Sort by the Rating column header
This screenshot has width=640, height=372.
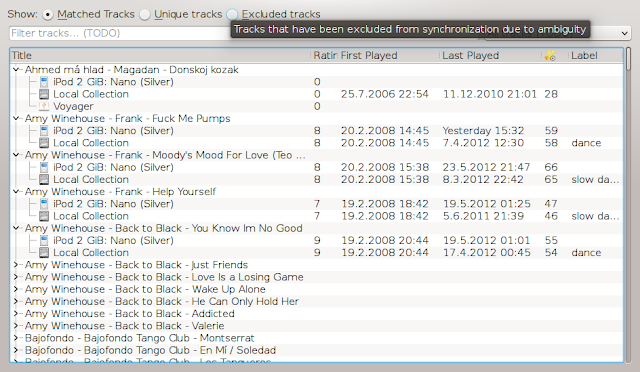point(324,56)
